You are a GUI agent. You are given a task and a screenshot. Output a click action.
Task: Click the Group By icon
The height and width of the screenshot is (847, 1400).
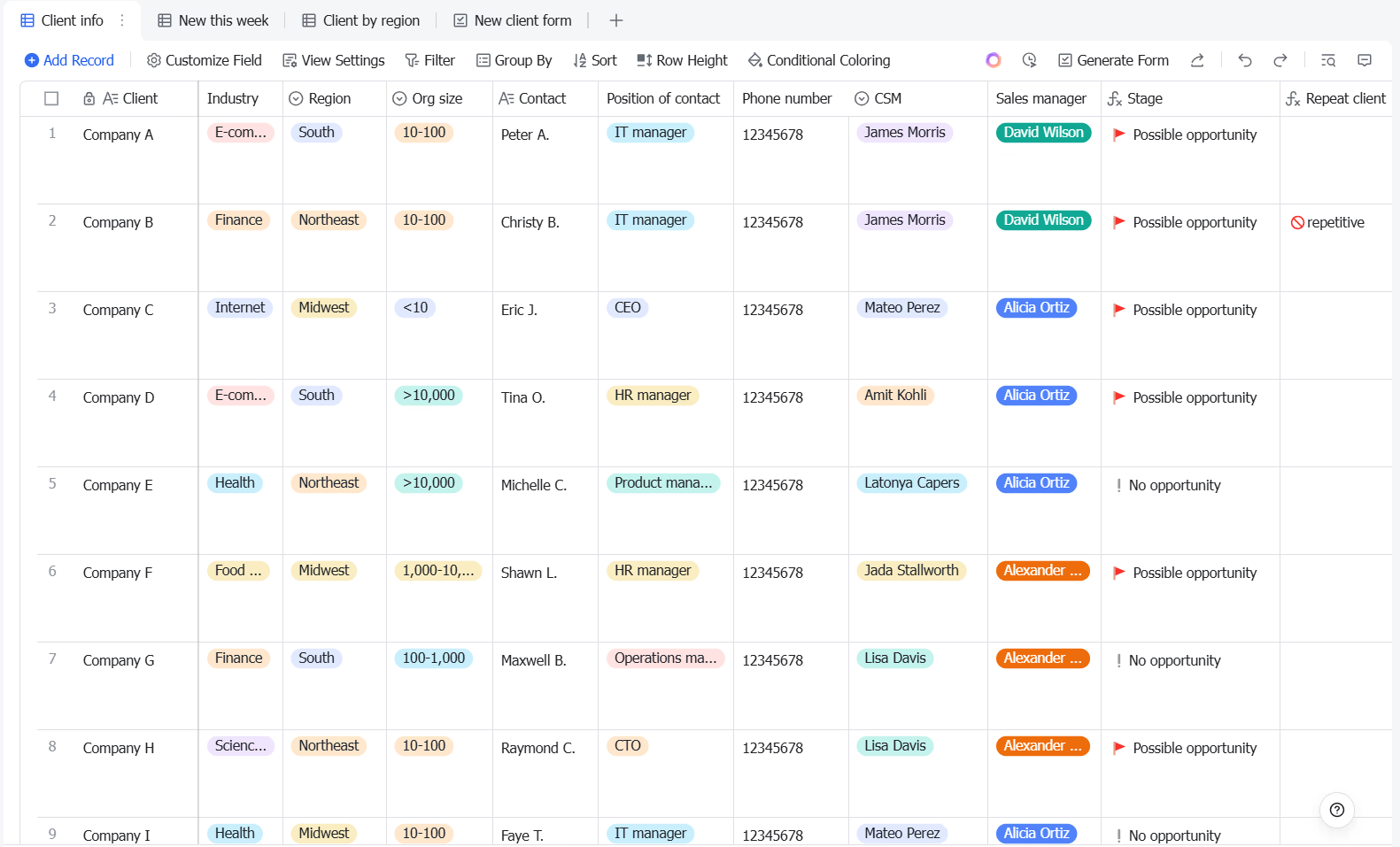tap(483, 60)
